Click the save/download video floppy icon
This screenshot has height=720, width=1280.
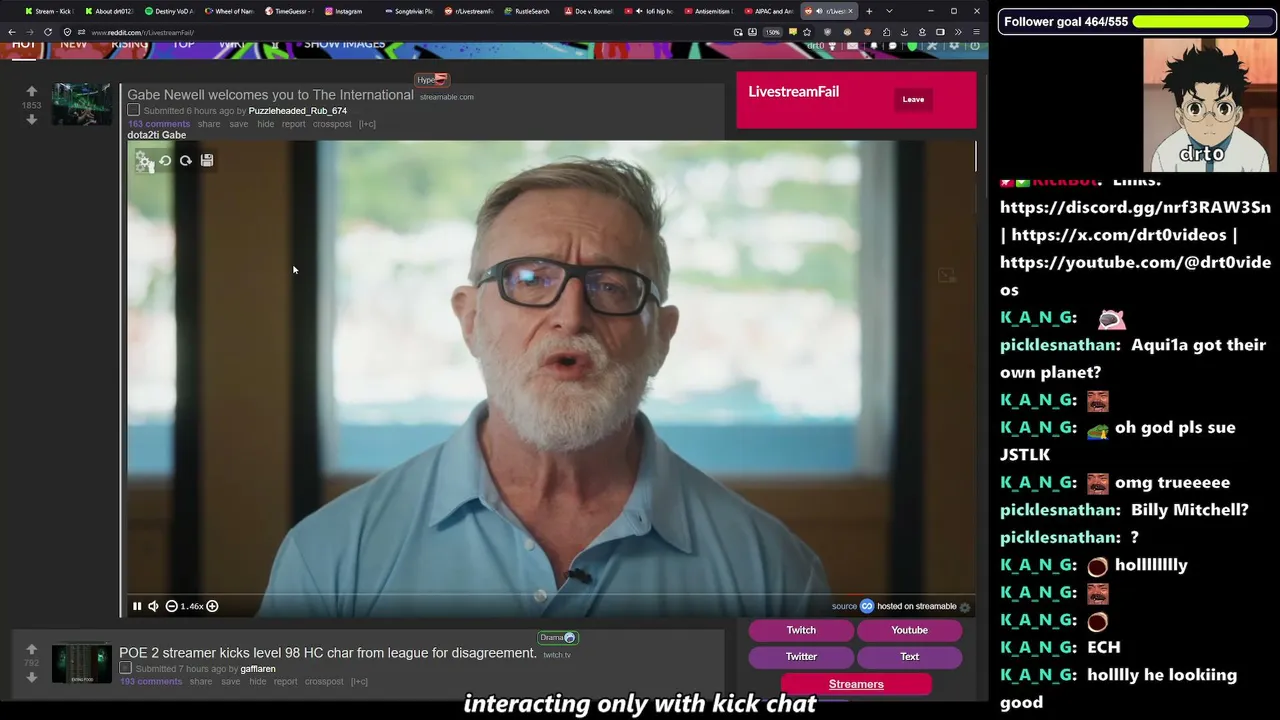tap(207, 160)
